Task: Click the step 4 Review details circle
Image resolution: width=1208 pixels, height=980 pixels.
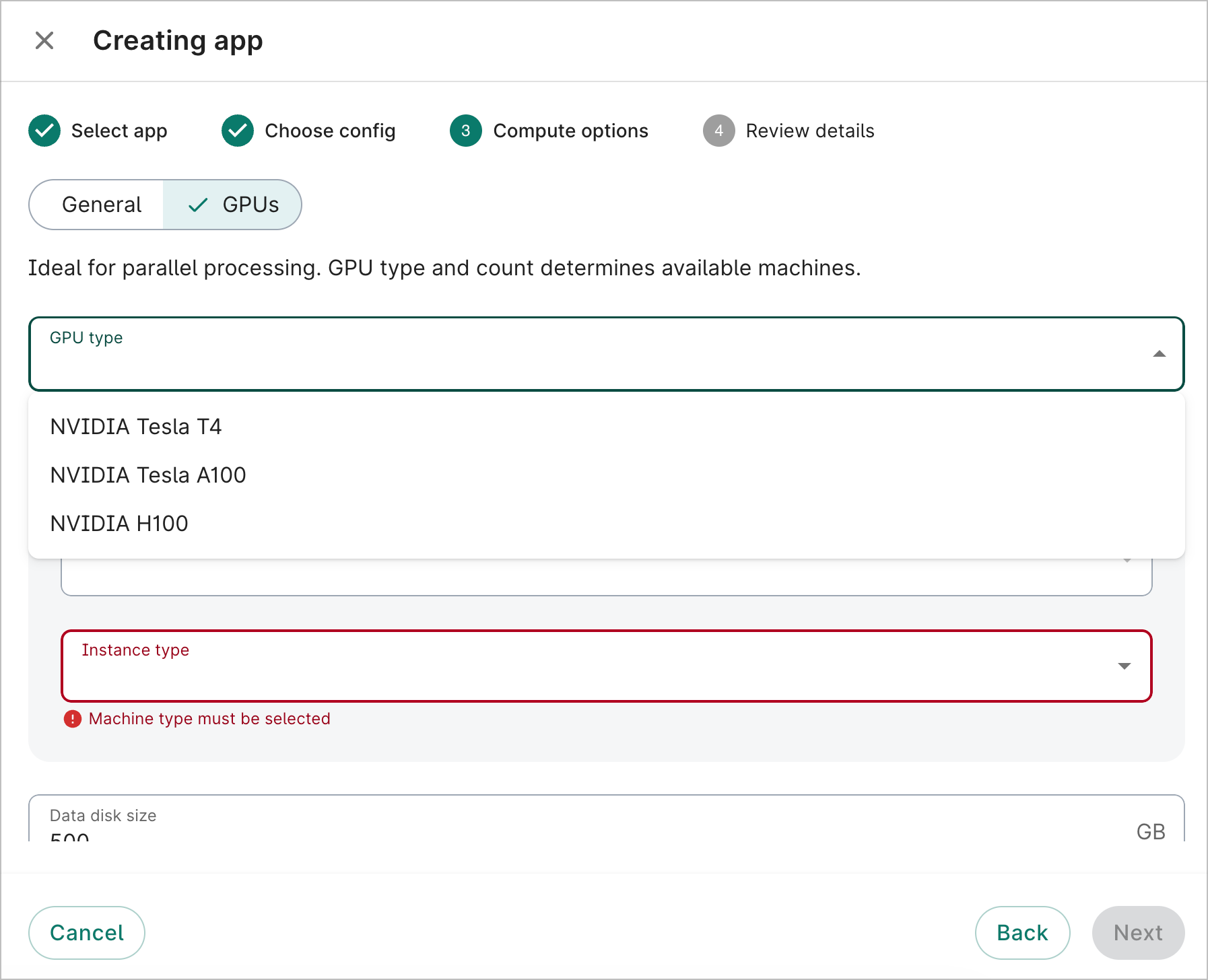Action: point(718,131)
